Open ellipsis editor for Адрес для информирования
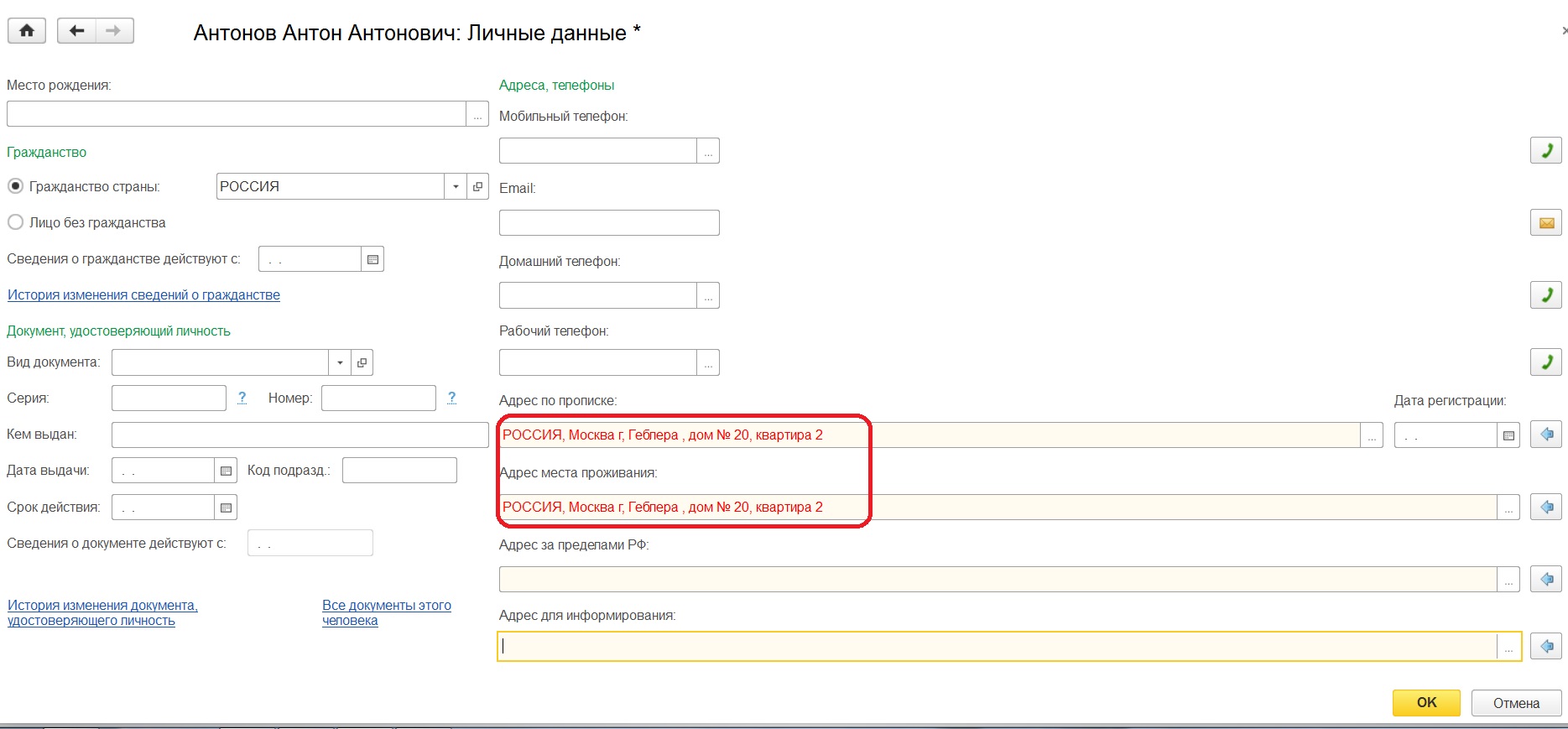1568x729 pixels. coord(1508,647)
